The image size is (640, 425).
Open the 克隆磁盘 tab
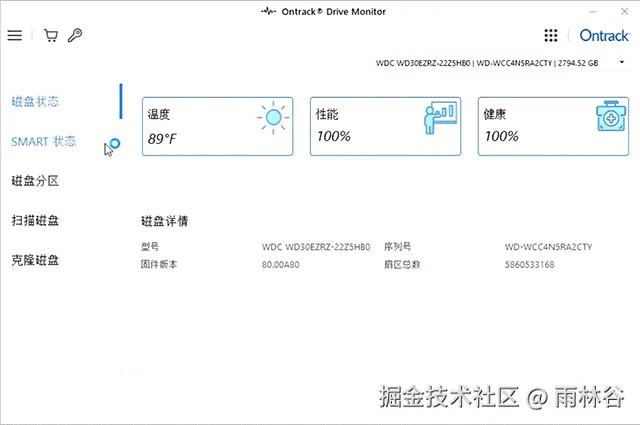(35, 260)
